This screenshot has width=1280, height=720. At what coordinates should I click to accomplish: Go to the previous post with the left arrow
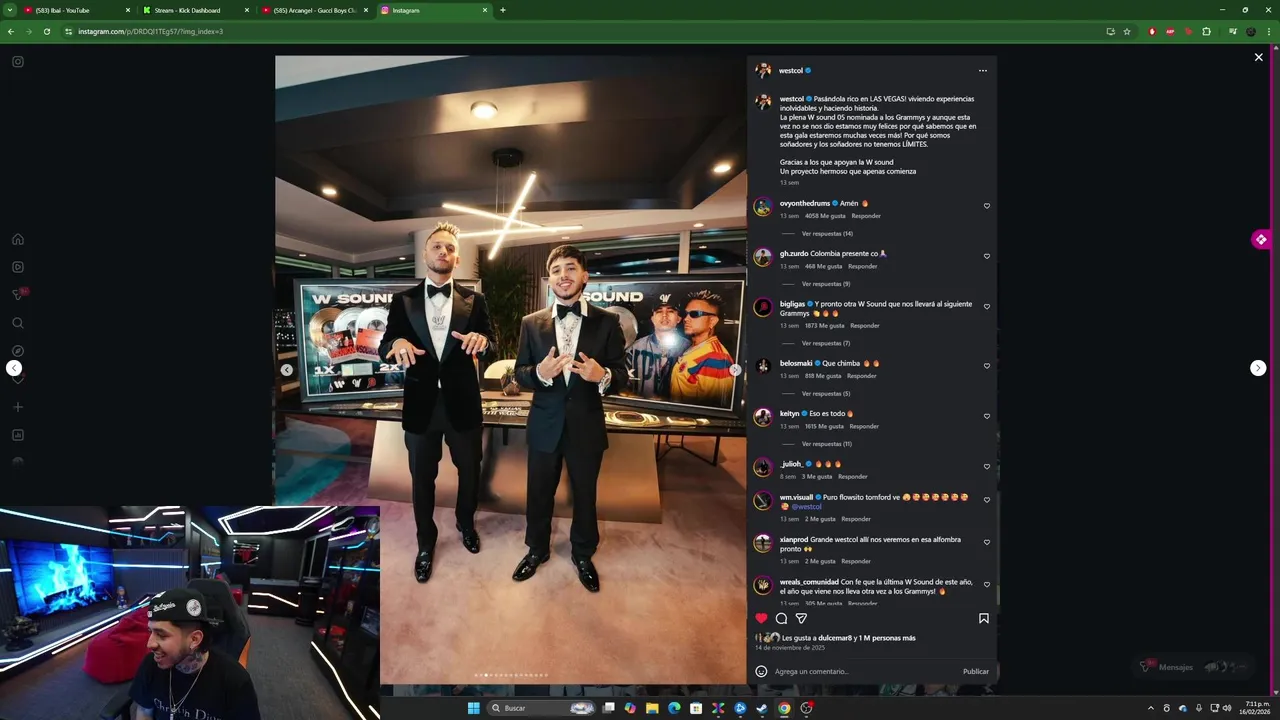[14, 368]
